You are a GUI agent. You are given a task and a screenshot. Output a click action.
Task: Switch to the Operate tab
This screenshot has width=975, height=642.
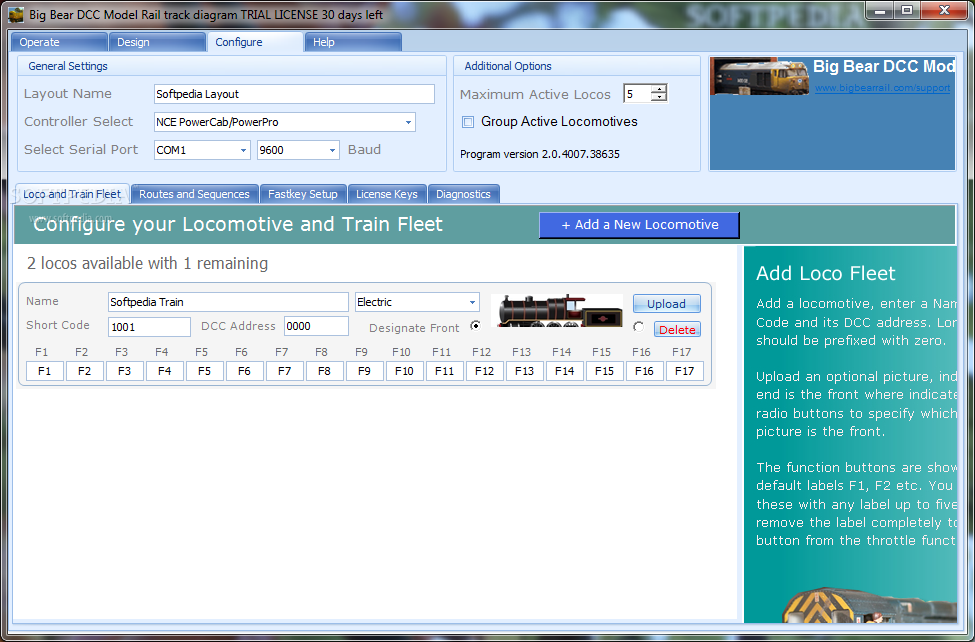59,42
